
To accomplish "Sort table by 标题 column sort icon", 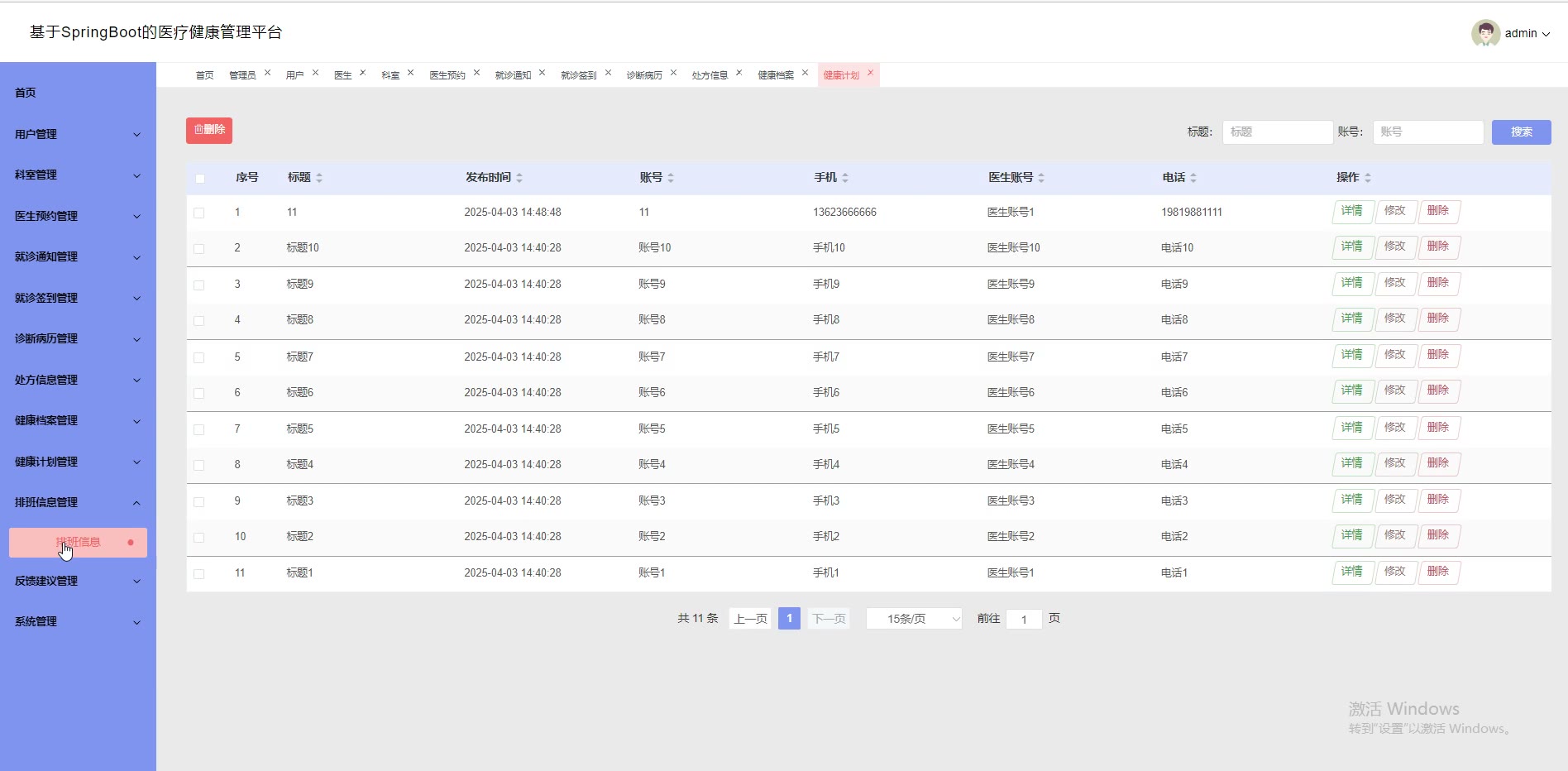I will point(319,178).
